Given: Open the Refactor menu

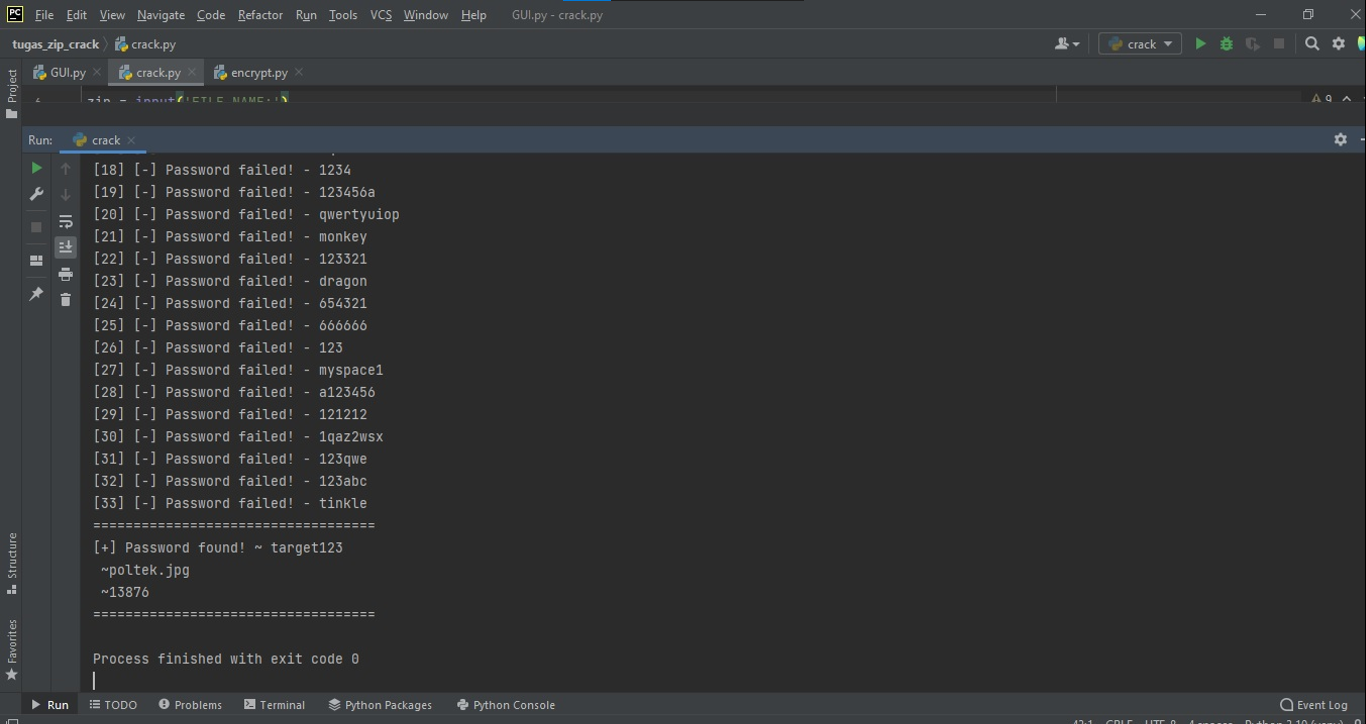Looking at the screenshot, I should [x=260, y=15].
